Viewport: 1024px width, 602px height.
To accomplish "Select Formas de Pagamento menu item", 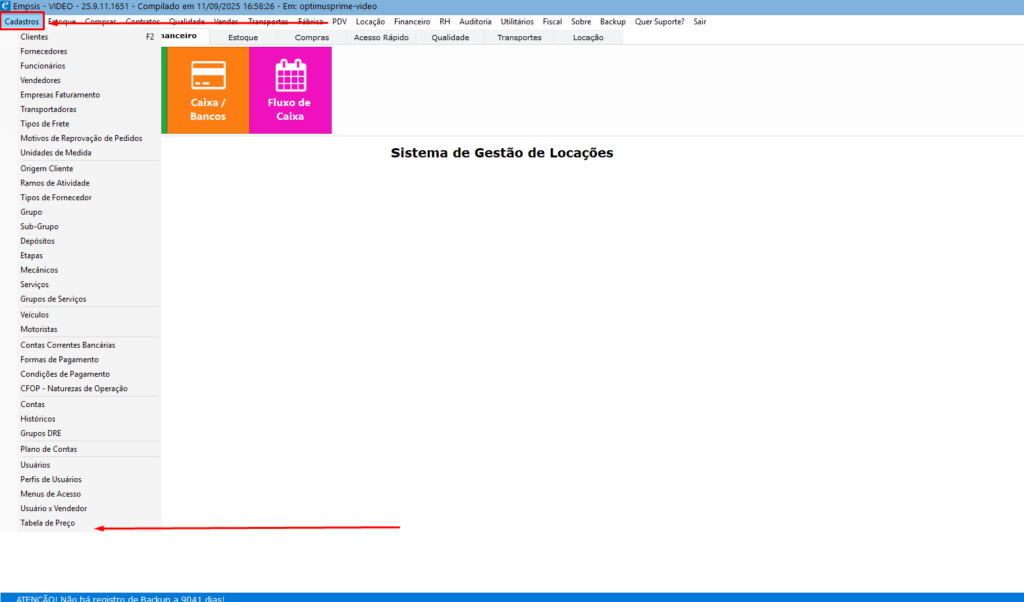I will coord(59,359).
